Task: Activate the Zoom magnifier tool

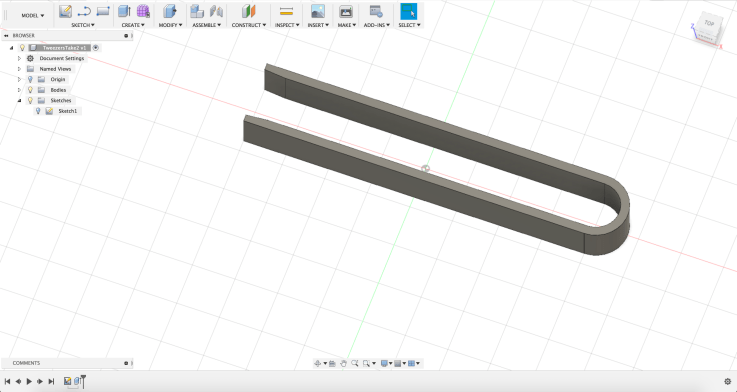Action: pyautogui.click(x=355, y=363)
